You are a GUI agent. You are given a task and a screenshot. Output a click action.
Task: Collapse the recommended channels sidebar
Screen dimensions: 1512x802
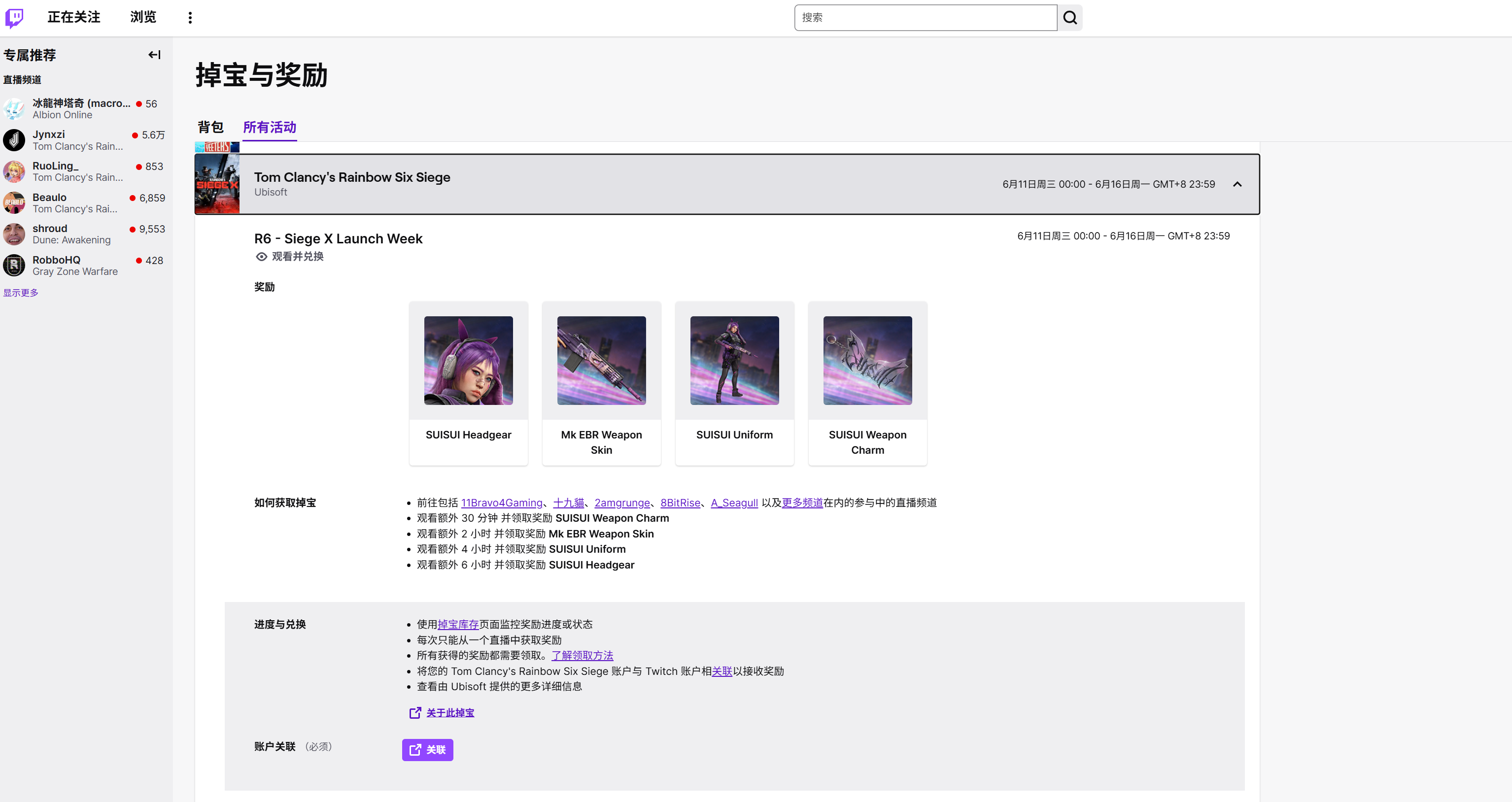coord(154,55)
